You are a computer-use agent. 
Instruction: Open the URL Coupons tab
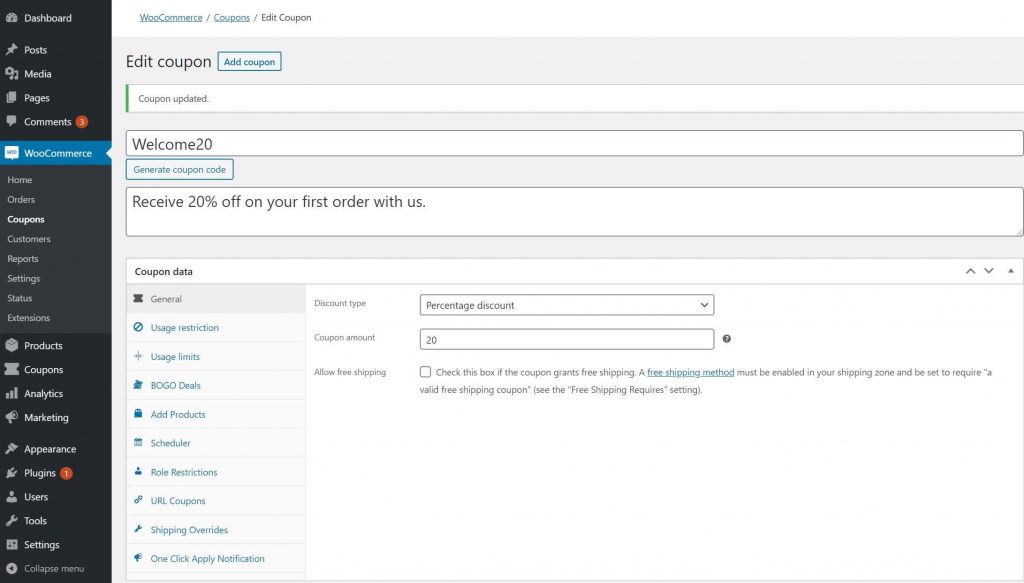[216, 501]
